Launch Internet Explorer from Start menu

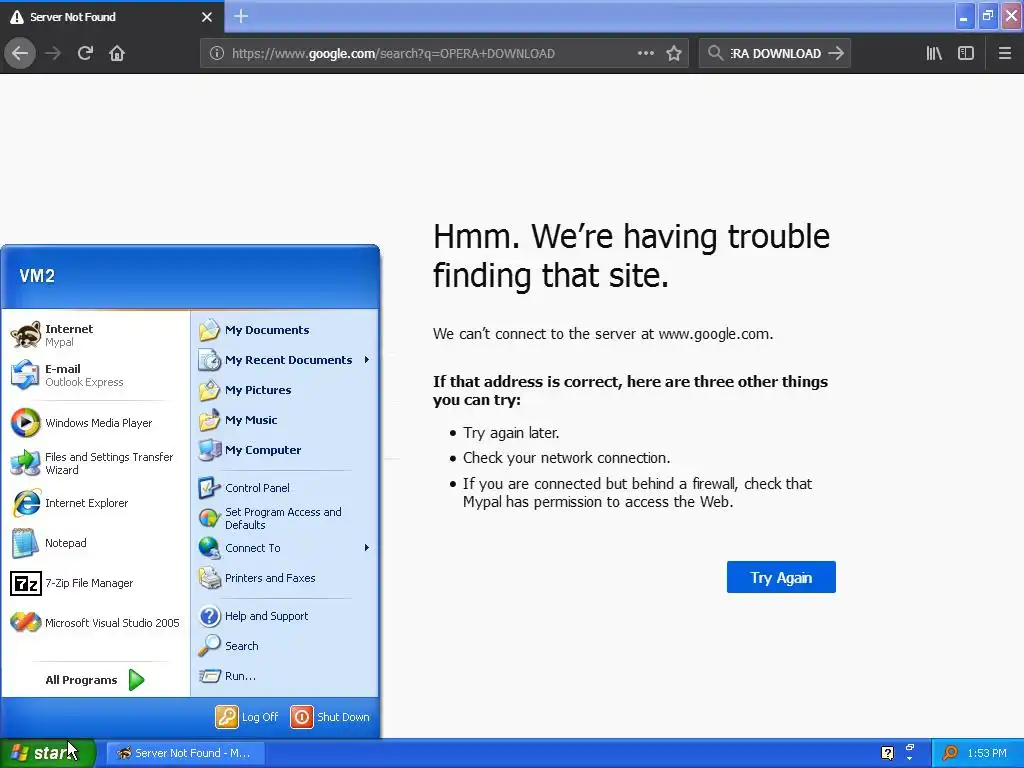click(95, 504)
